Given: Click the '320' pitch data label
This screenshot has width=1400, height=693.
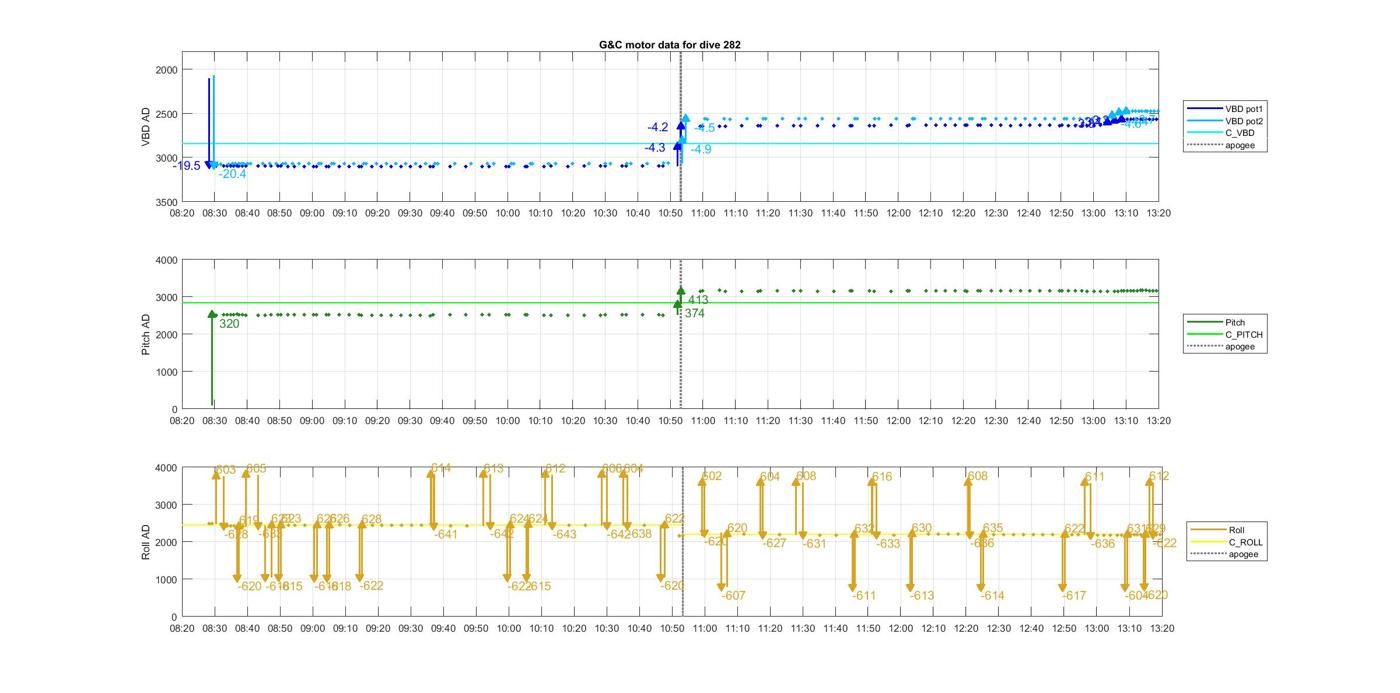Looking at the screenshot, I should [229, 324].
